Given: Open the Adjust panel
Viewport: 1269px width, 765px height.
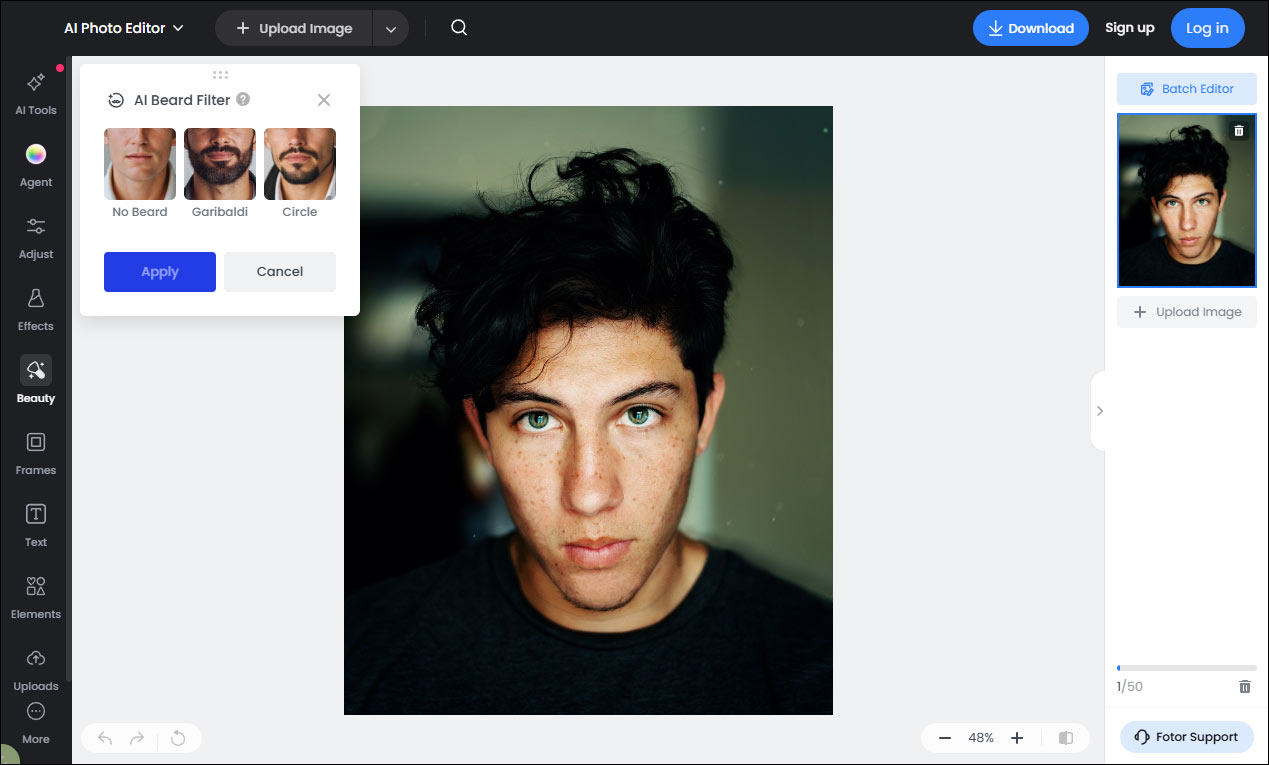Looking at the screenshot, I should click(35, 237).
